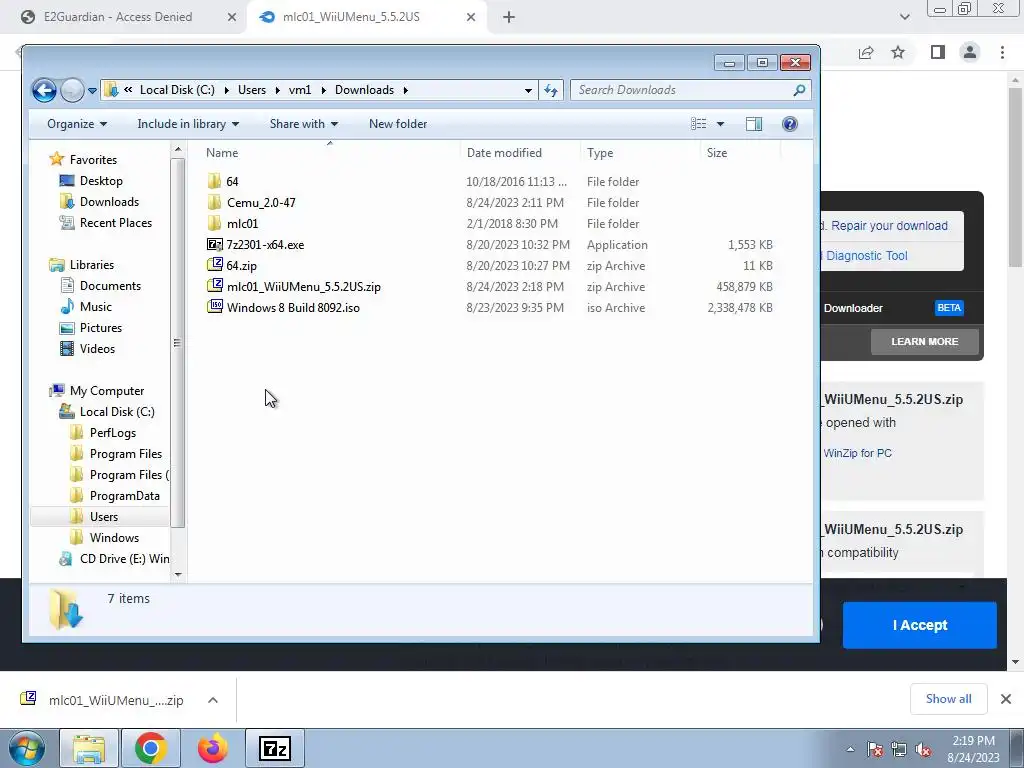Screen dimensions: 1024x768
Task: Expand download item options chevron
Action: pyautogui.click(x=212, y=700)
